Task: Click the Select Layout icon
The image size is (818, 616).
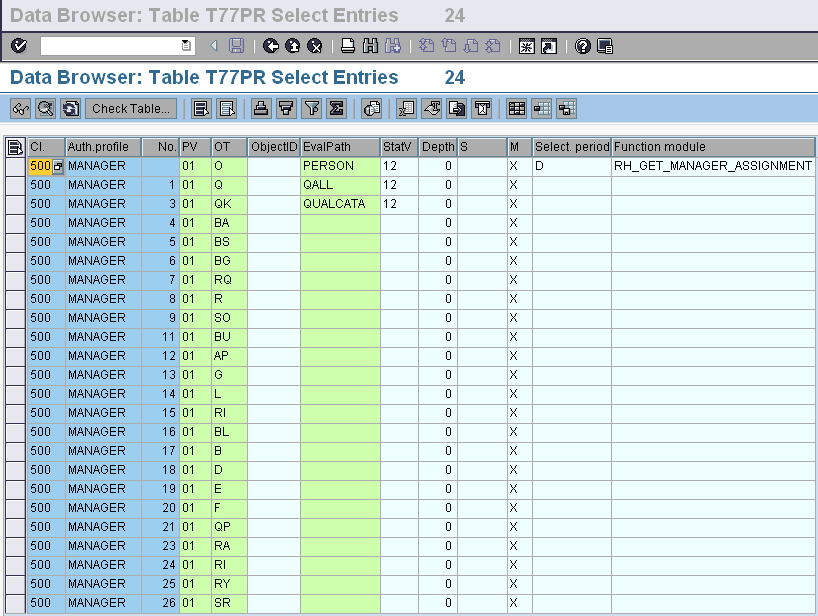Action: 542,108
